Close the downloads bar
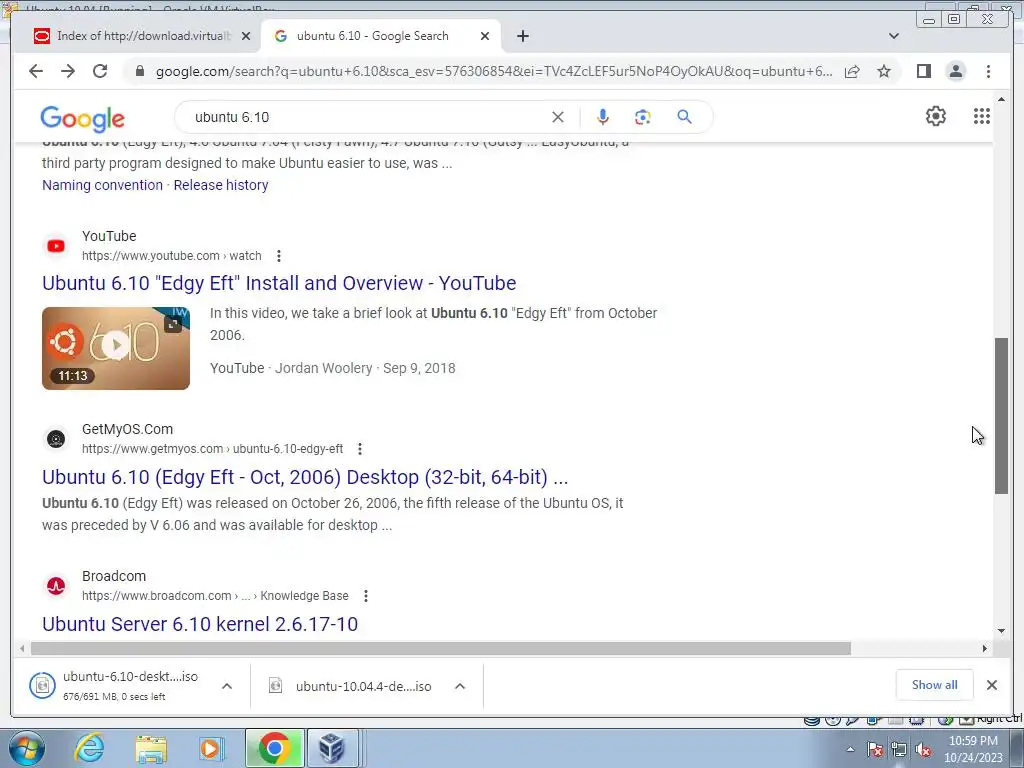Viewport: 1024px width, 768px height. 991,684
